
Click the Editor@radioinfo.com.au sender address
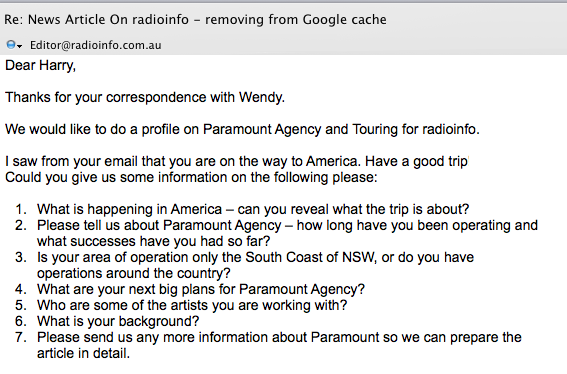click(95, 45)
